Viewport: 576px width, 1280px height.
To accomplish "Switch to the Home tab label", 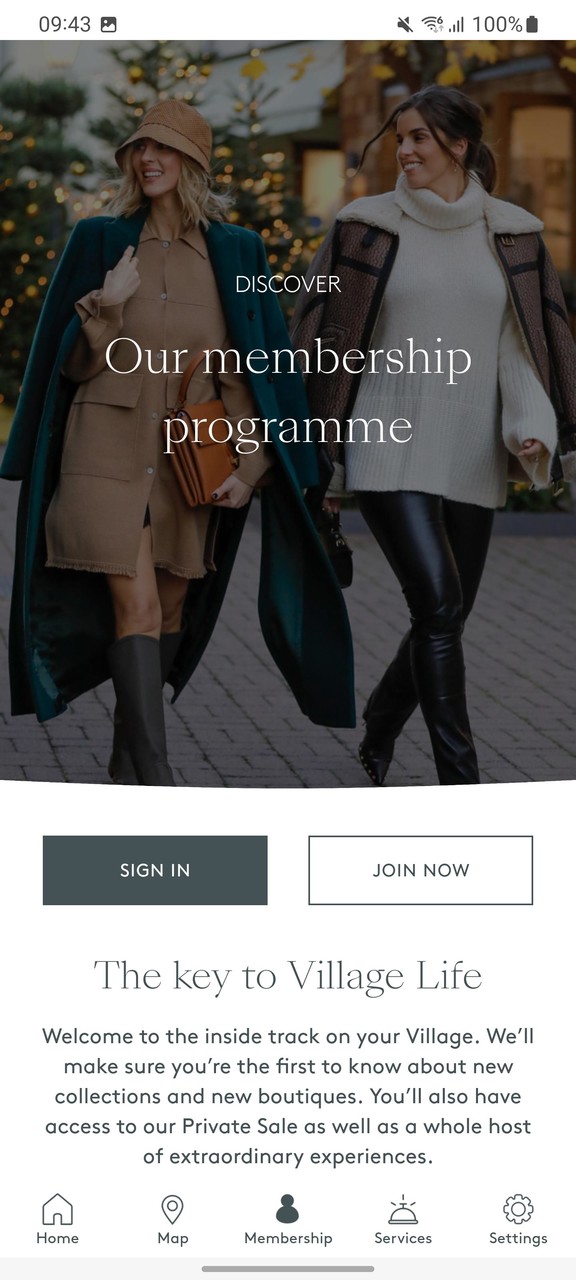I will tap(57, 1238).
